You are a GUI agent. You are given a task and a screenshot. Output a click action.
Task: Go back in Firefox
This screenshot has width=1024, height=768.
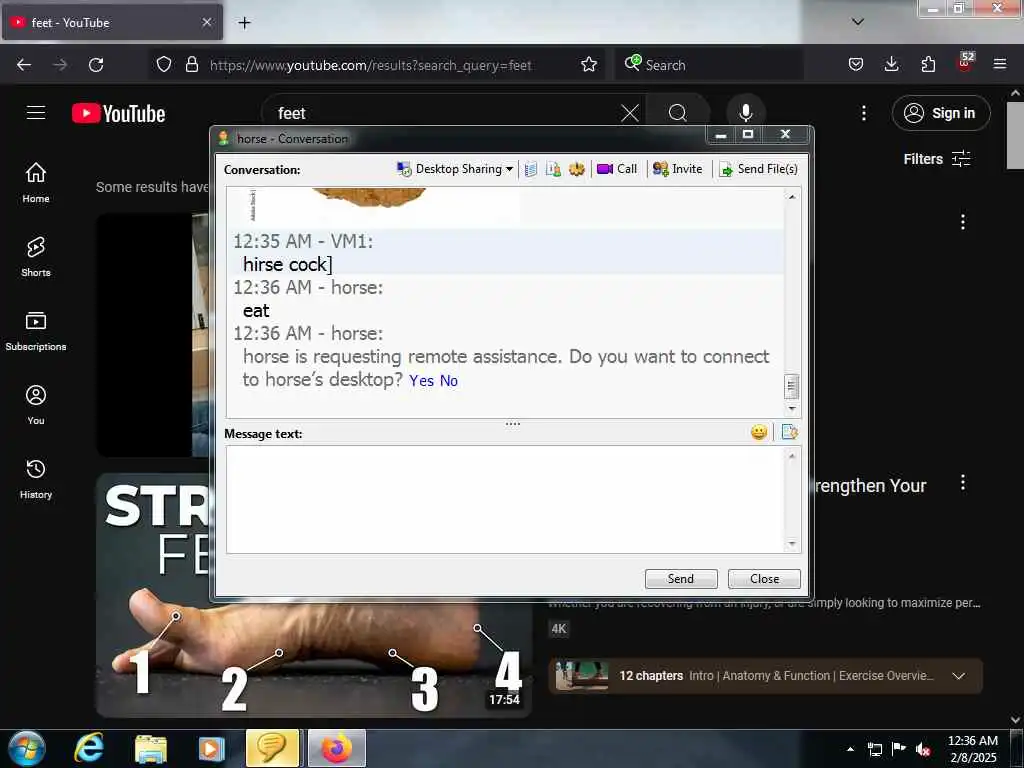[24, 65]
